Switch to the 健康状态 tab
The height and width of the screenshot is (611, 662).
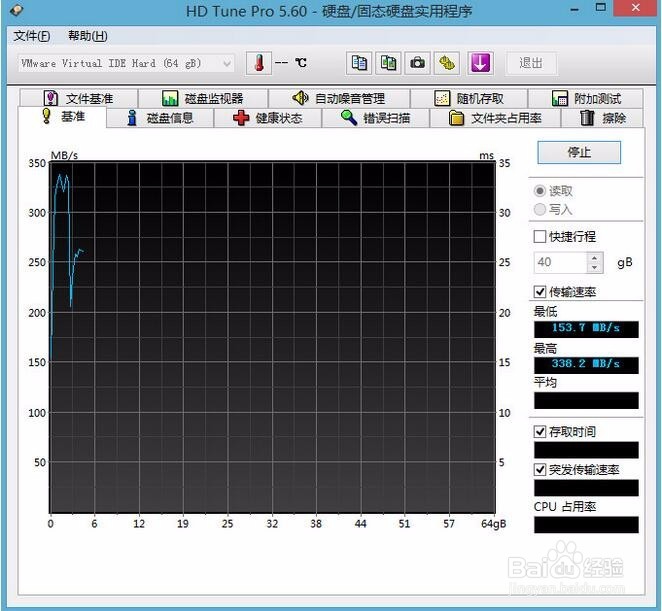click(268, 118)
